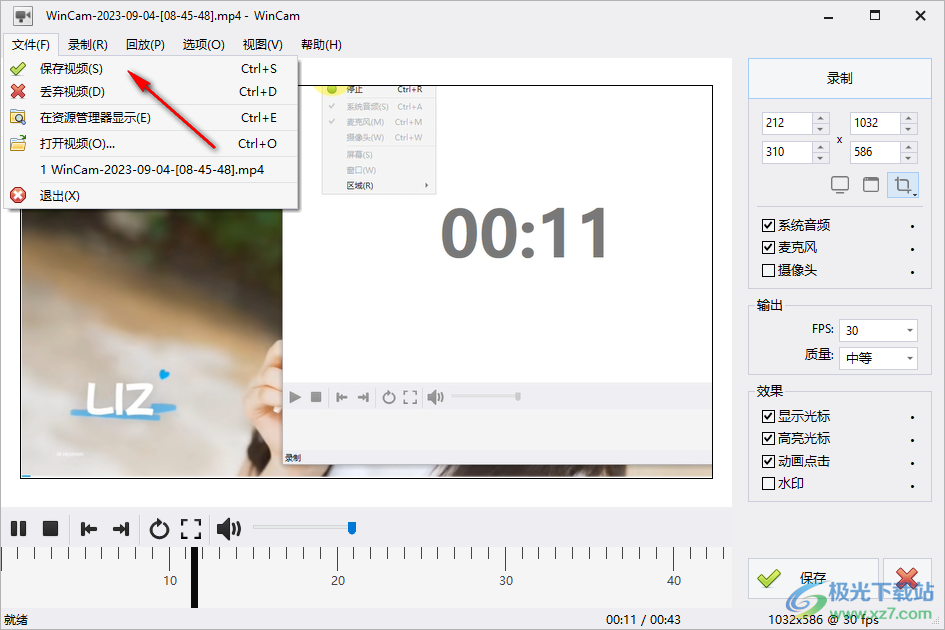Open the 质量 dropdown showing 中等
The height and width of the screenshot is (630, 945).
coord(878,358)
